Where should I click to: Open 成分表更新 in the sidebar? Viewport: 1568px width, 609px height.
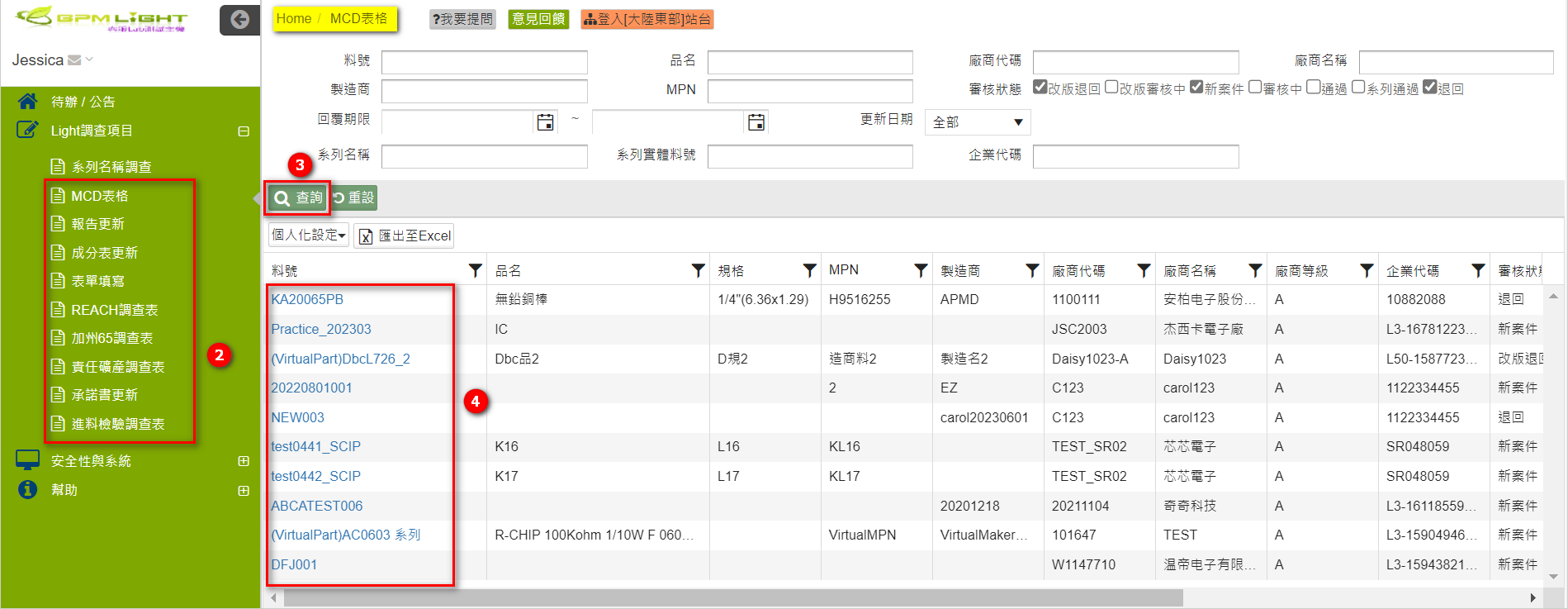104,253
